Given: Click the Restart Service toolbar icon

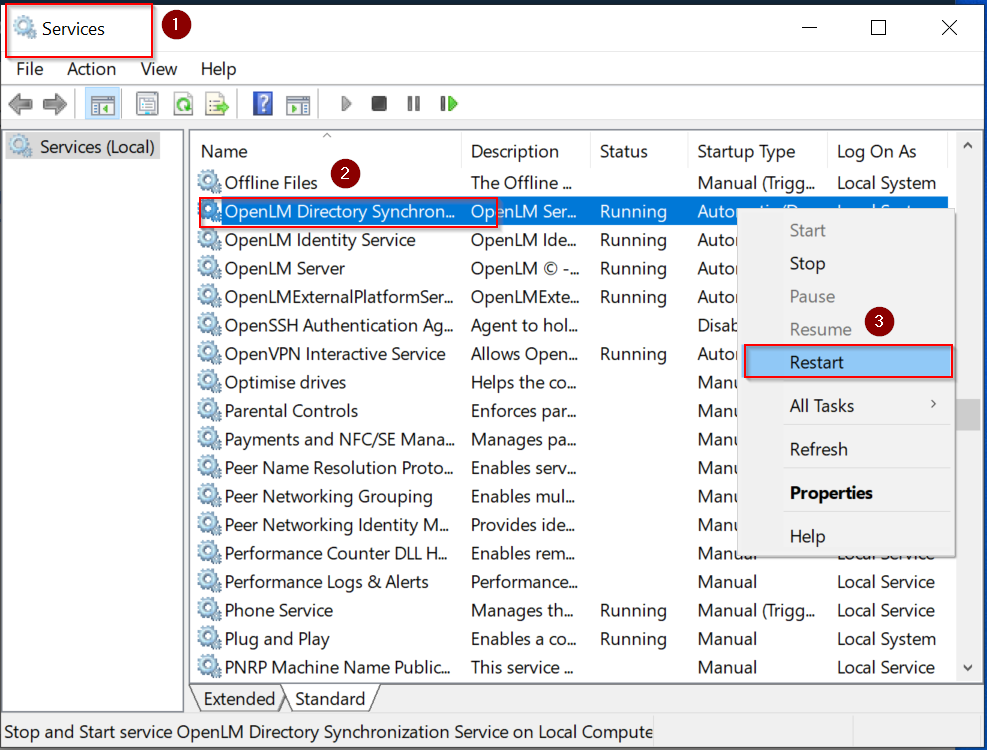Looking at the screenshot, I should click(x=449, y=104).
